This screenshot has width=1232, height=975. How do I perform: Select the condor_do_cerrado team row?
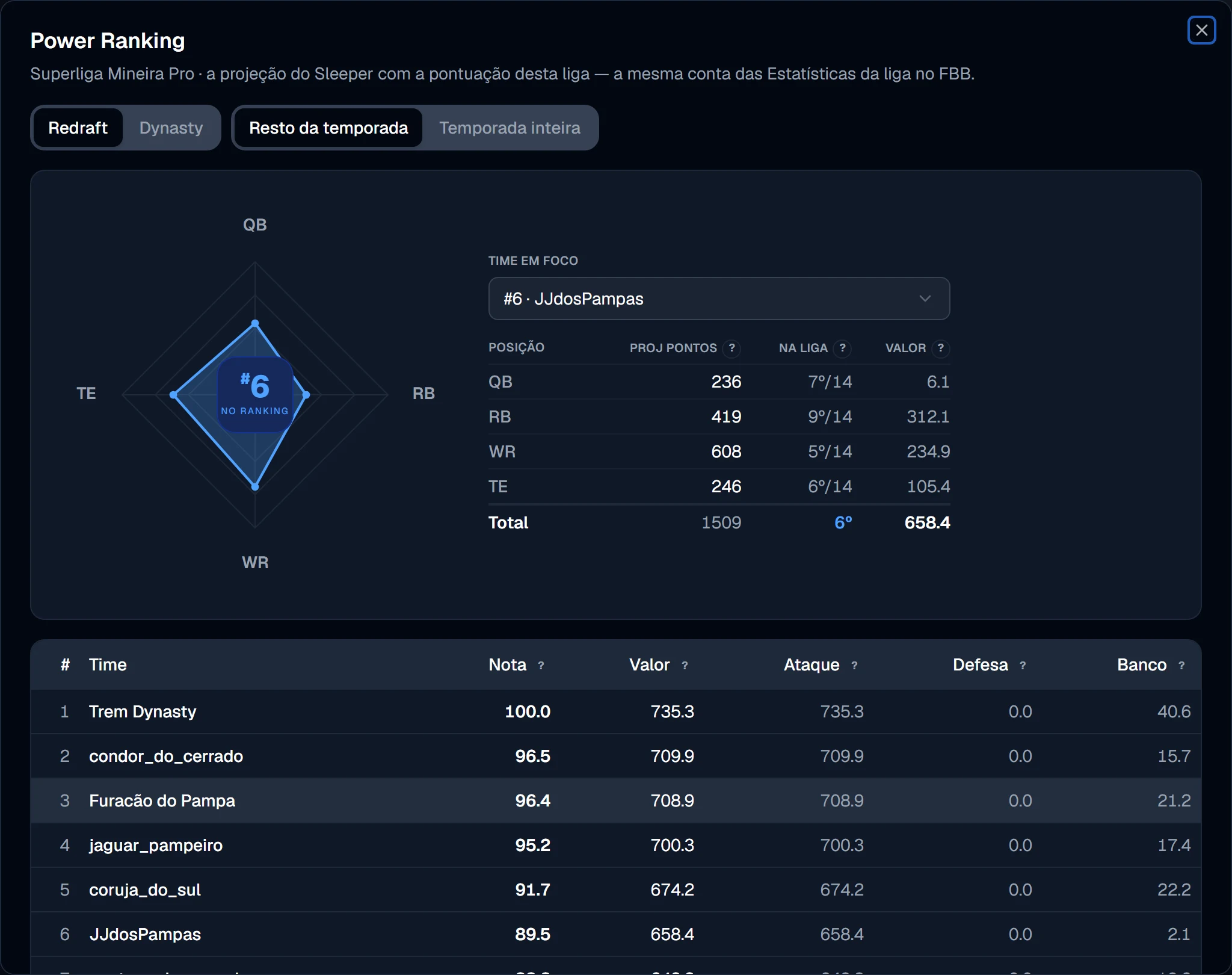pyautogui.click(x=616, y=756)
